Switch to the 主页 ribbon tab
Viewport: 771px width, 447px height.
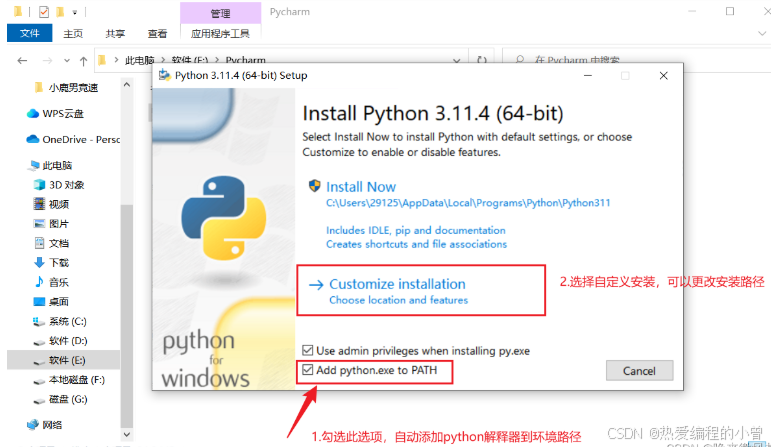[73, 33]
